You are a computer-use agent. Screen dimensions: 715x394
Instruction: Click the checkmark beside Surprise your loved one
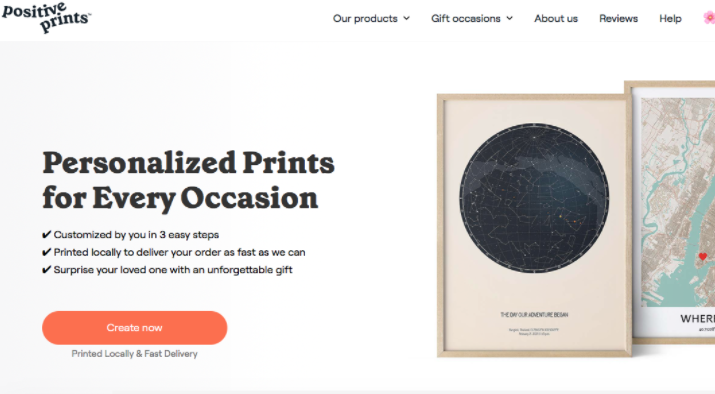pyautogui.click(x=46, y=270)
